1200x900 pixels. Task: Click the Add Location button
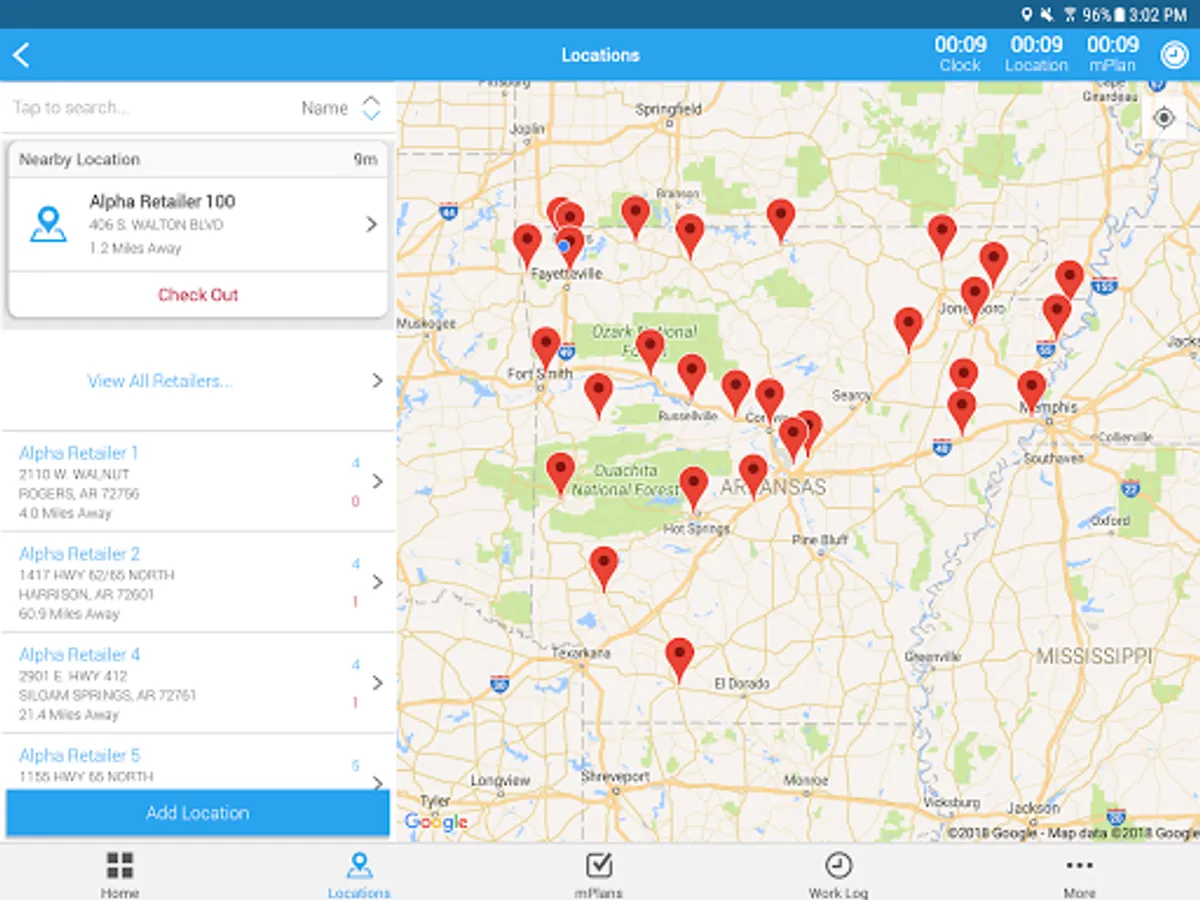(198, 813)
